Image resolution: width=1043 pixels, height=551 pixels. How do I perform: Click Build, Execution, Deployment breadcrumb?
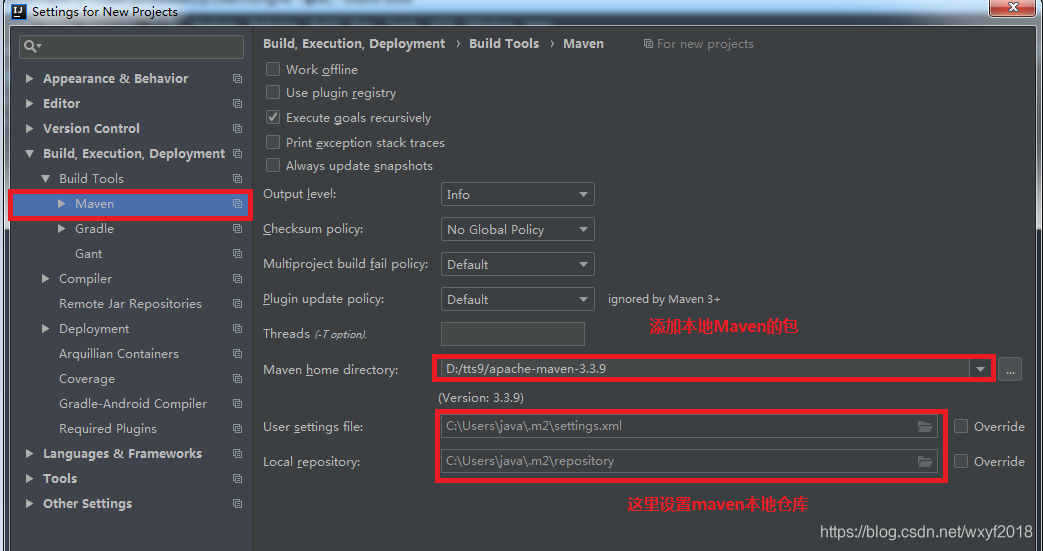click(354, 44)
